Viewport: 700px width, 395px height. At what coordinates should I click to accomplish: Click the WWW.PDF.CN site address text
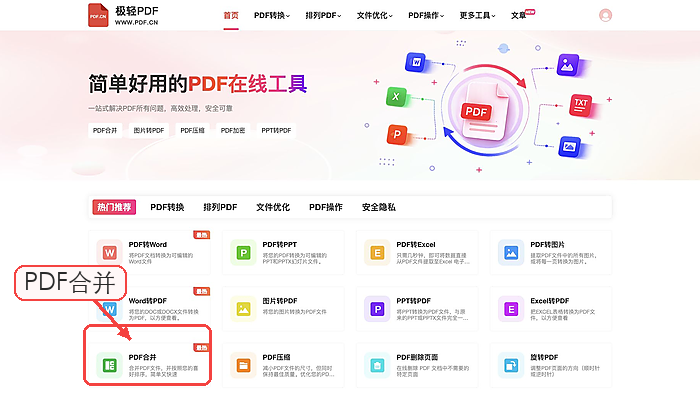(x=137, y=22)
